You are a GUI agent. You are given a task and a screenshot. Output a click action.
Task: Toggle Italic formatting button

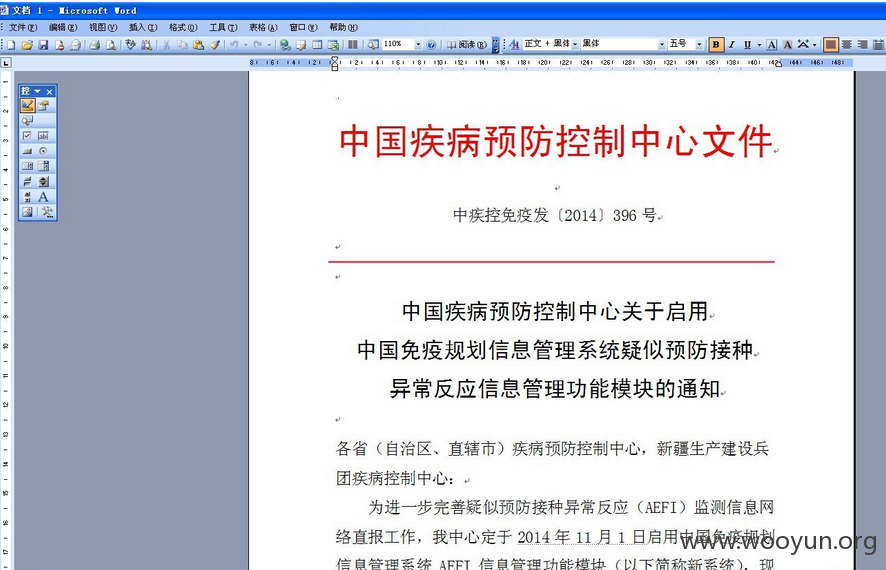pos(732,45)
